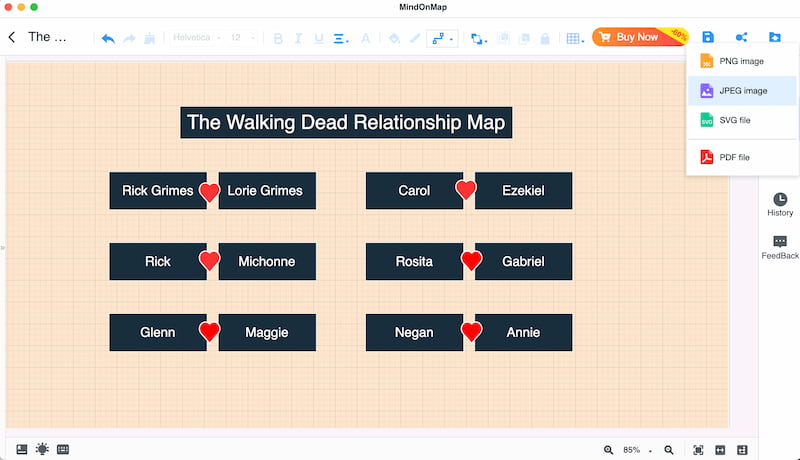The height and width of the screenshot is (460, 800).
Task: Select the Glenn node
Action: click(x=158, y=333)
